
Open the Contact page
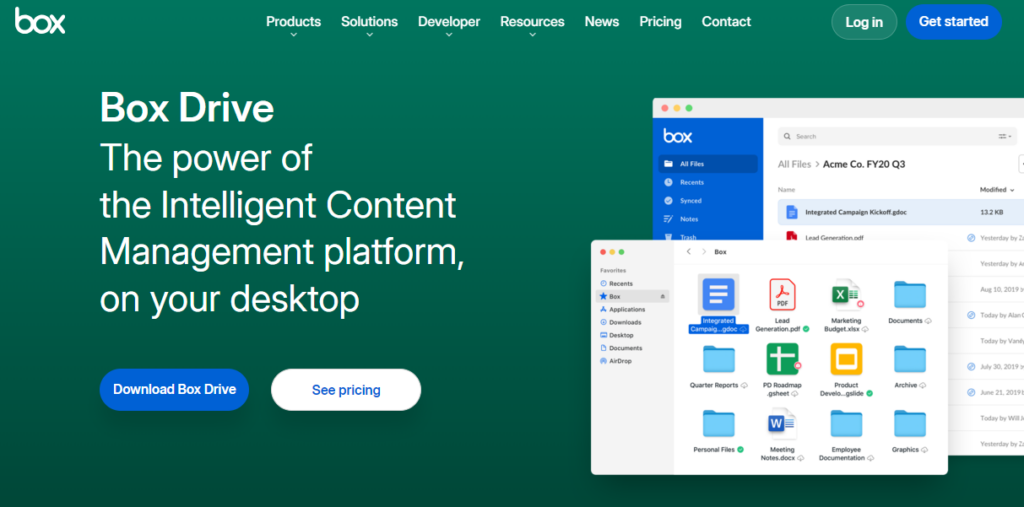coord(726,22)
